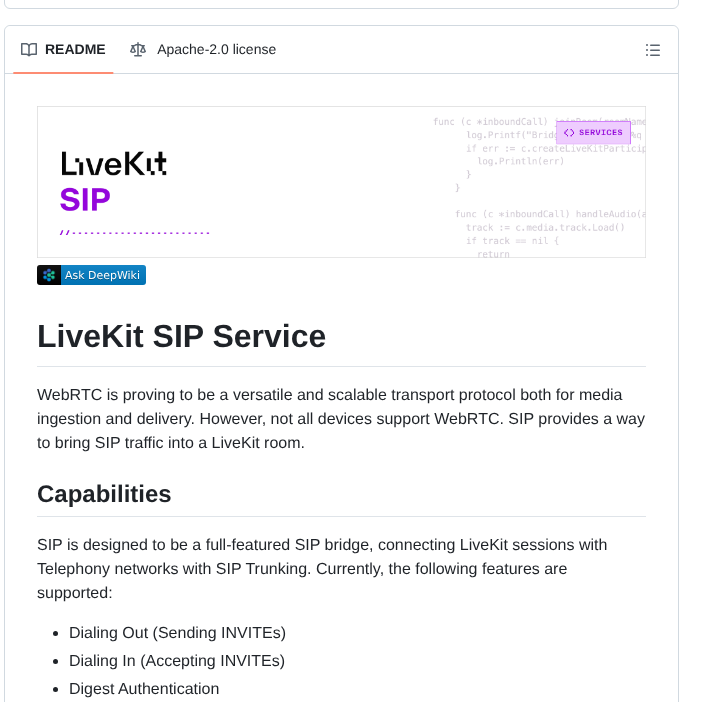Click the DeepWiki logo icon on badge
This screenshot has height=702, width=701.
(49, 275)
